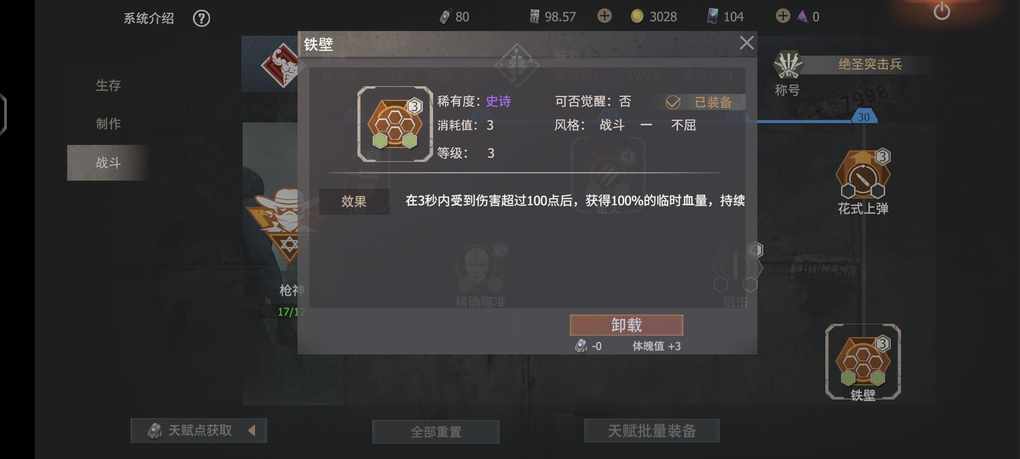
Task: Click the gold coin currency icon
Action: [637, 16]
